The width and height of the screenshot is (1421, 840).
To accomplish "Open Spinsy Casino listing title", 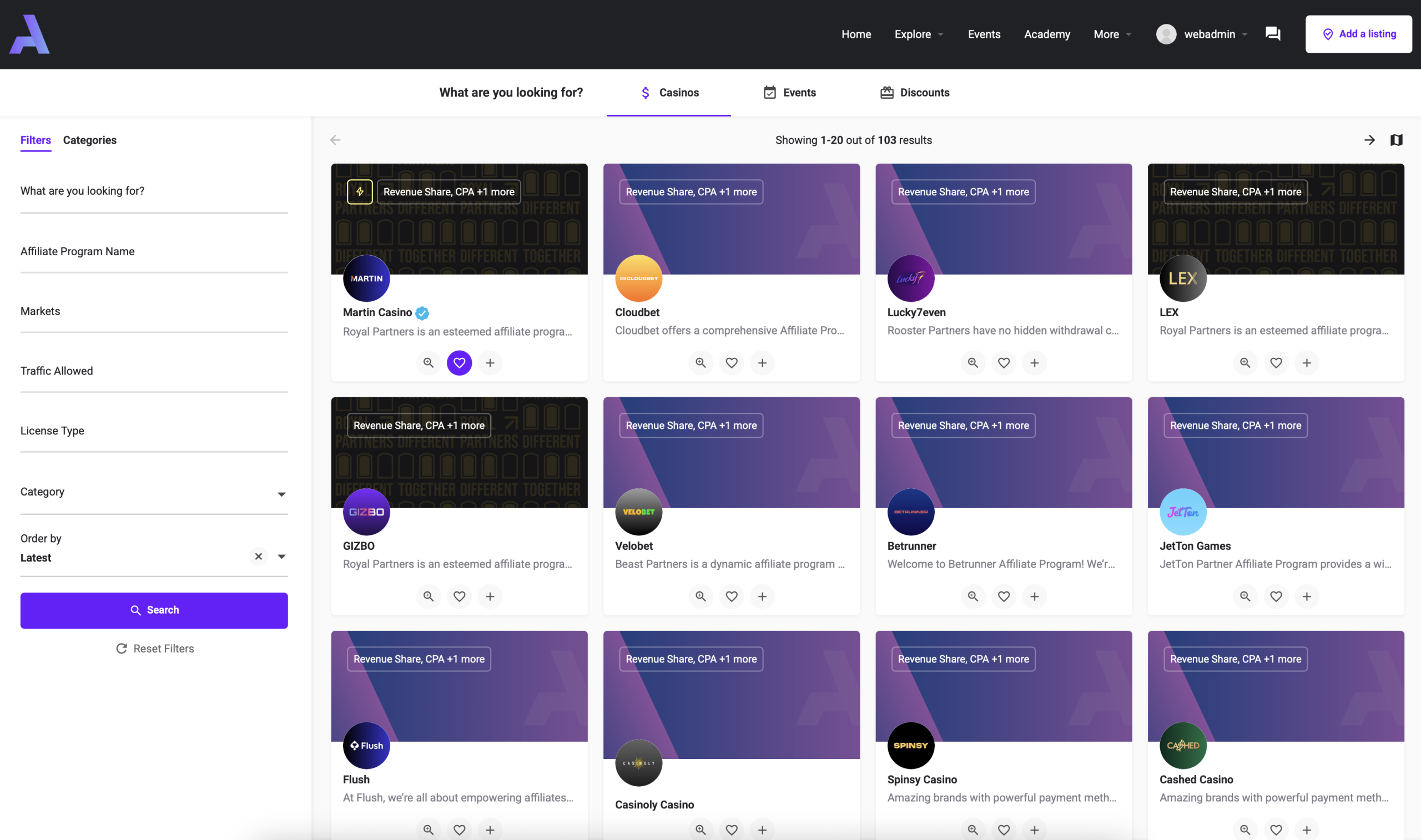I will point(922,780).
